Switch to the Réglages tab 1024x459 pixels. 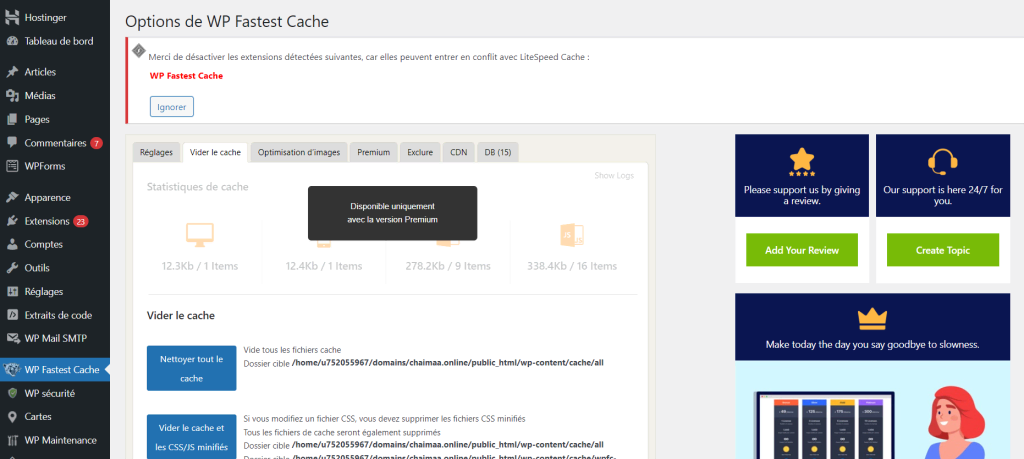[x=156, y=152]
